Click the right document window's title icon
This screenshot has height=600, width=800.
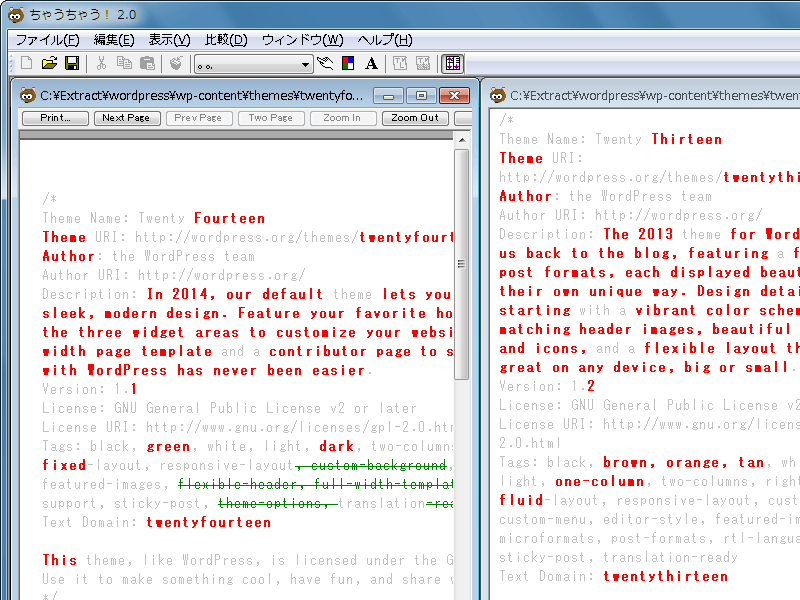(x=498, y=95)
